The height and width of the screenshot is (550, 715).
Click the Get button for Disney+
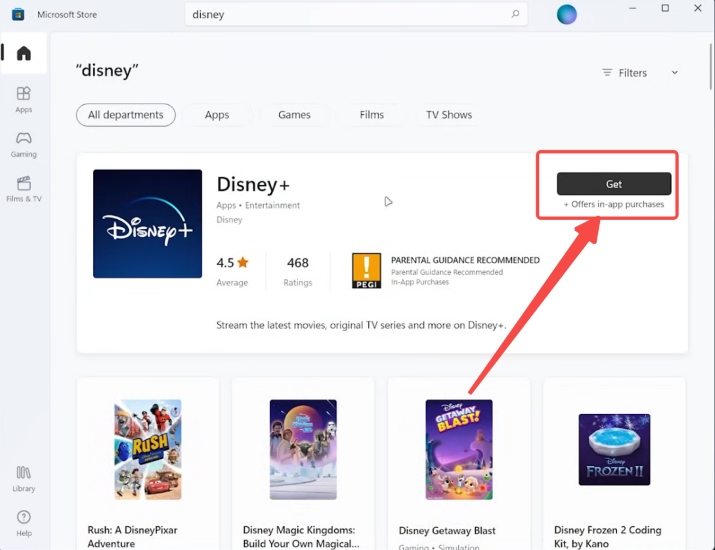pos(614,184)
